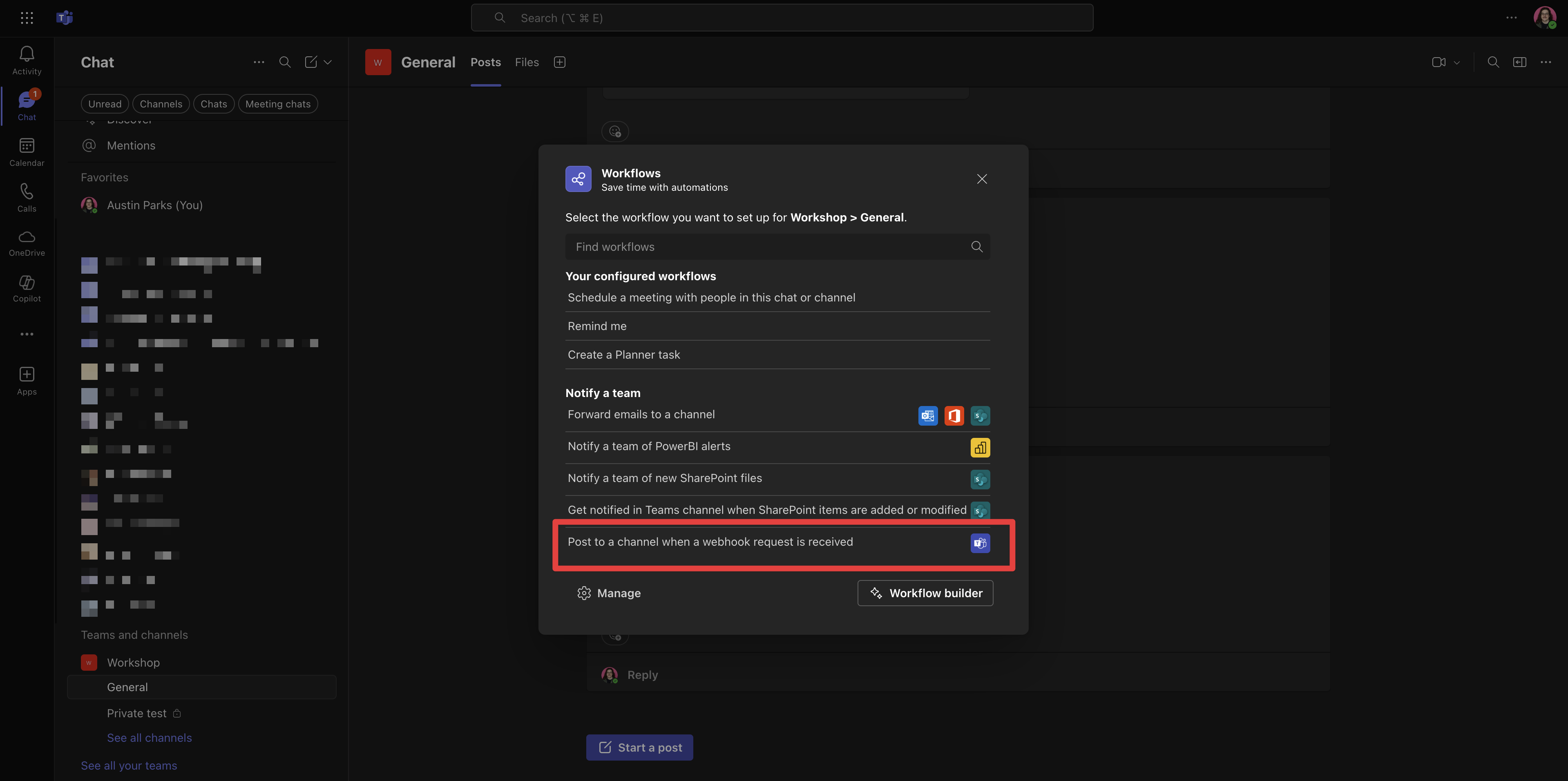
Task: Click the search icon in Chat pane
Action: (285, 62)
